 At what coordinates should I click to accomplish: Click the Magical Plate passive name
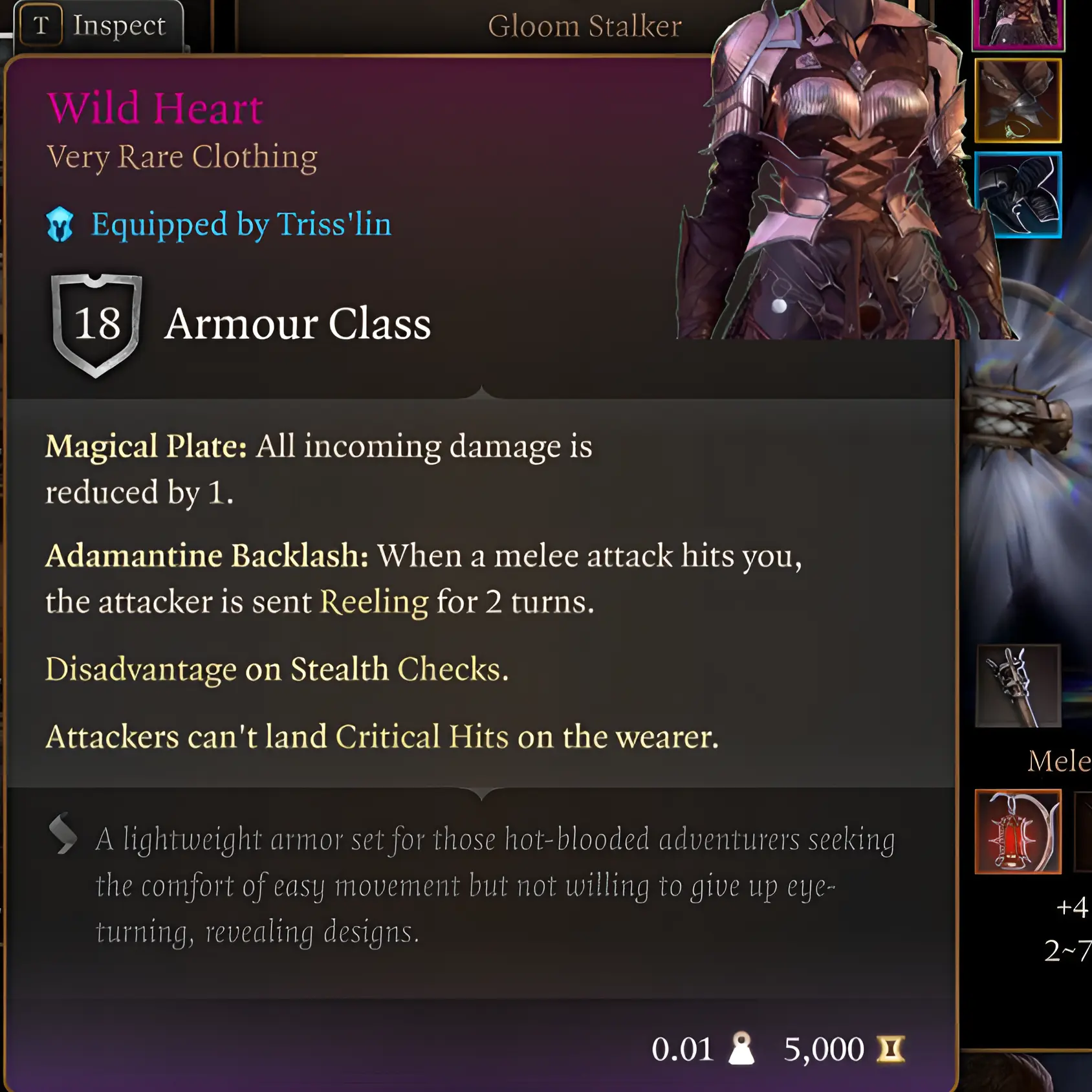[x=146, y=446]
